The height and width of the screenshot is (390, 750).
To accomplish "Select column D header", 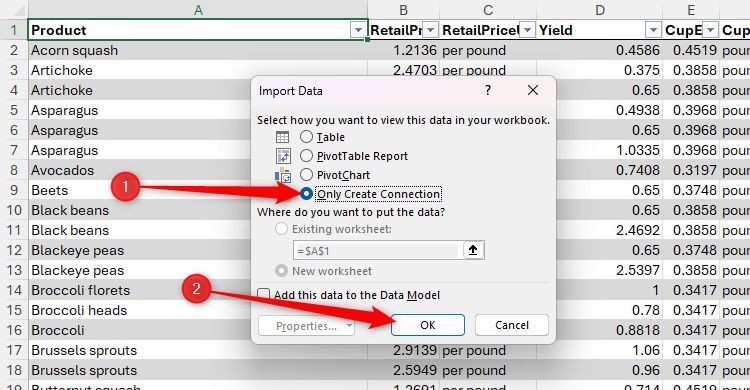I will (599, 10).
